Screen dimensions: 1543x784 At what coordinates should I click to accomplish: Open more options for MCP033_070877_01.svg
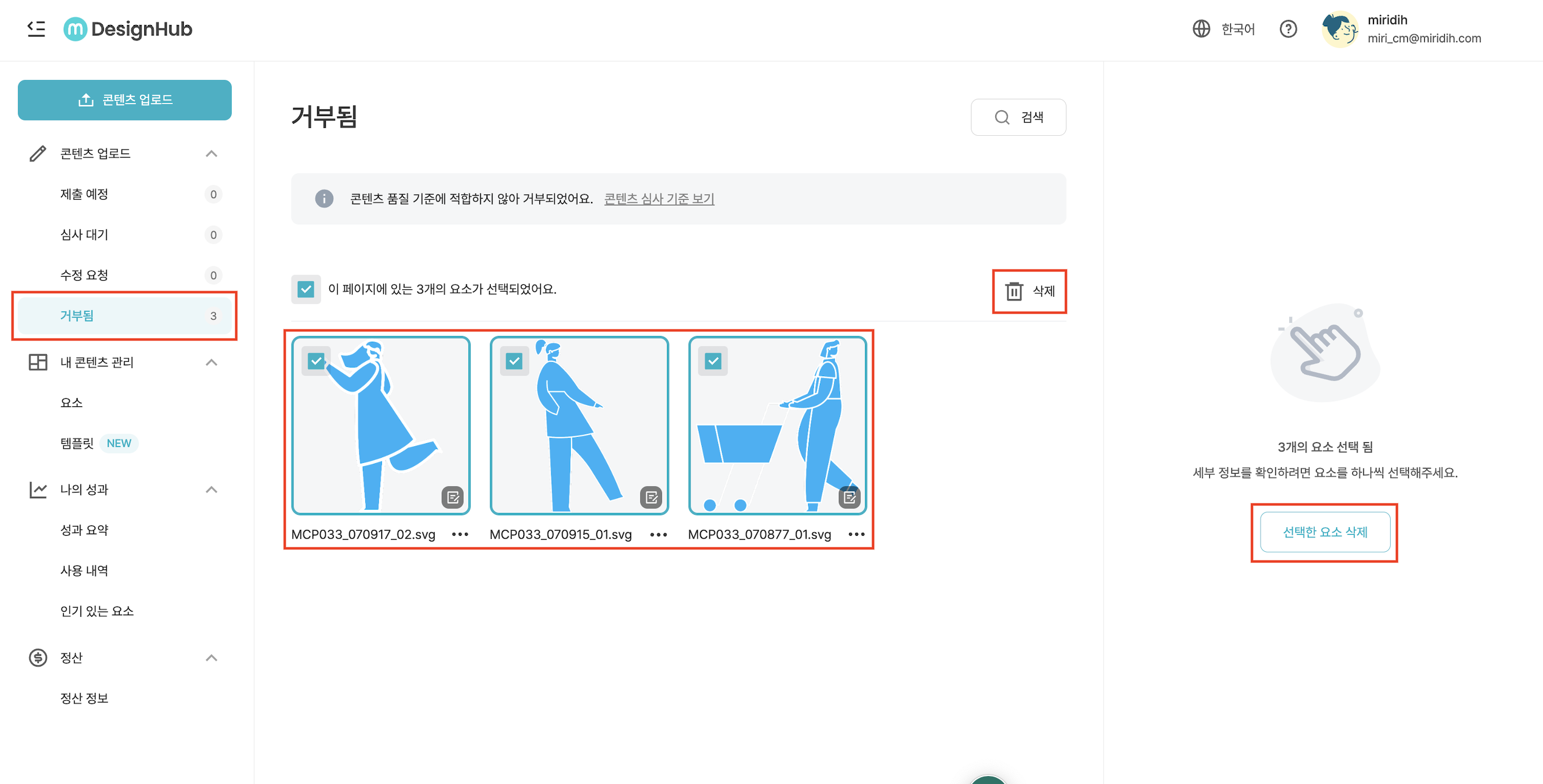tap(857, 534)
